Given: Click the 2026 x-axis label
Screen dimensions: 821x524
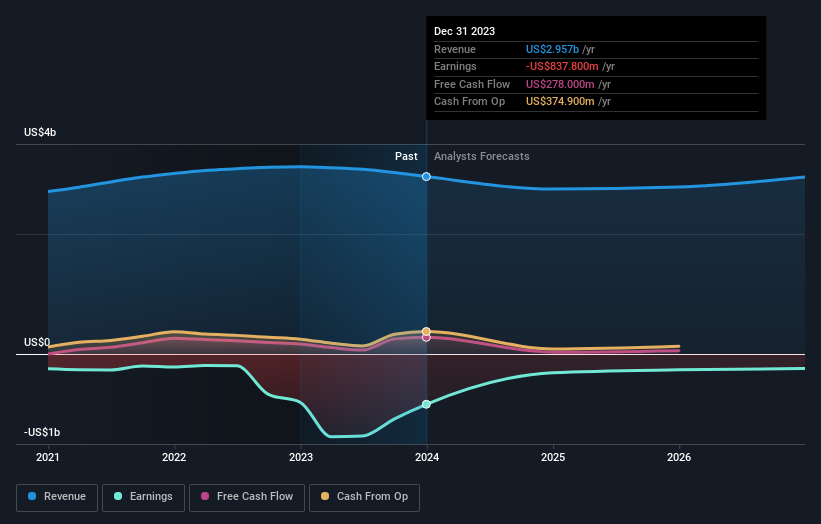Looking at the screenshot, I should click(679, 458).
